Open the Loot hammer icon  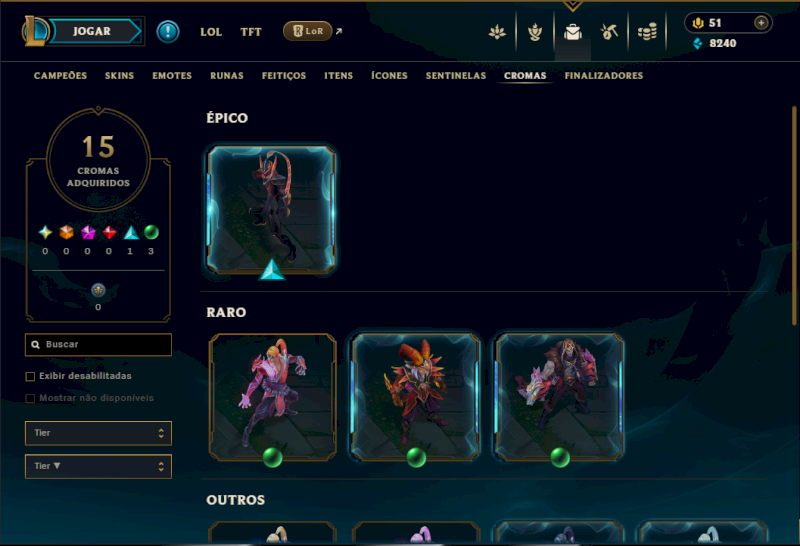pyautogui.click(x=609, y=32)
